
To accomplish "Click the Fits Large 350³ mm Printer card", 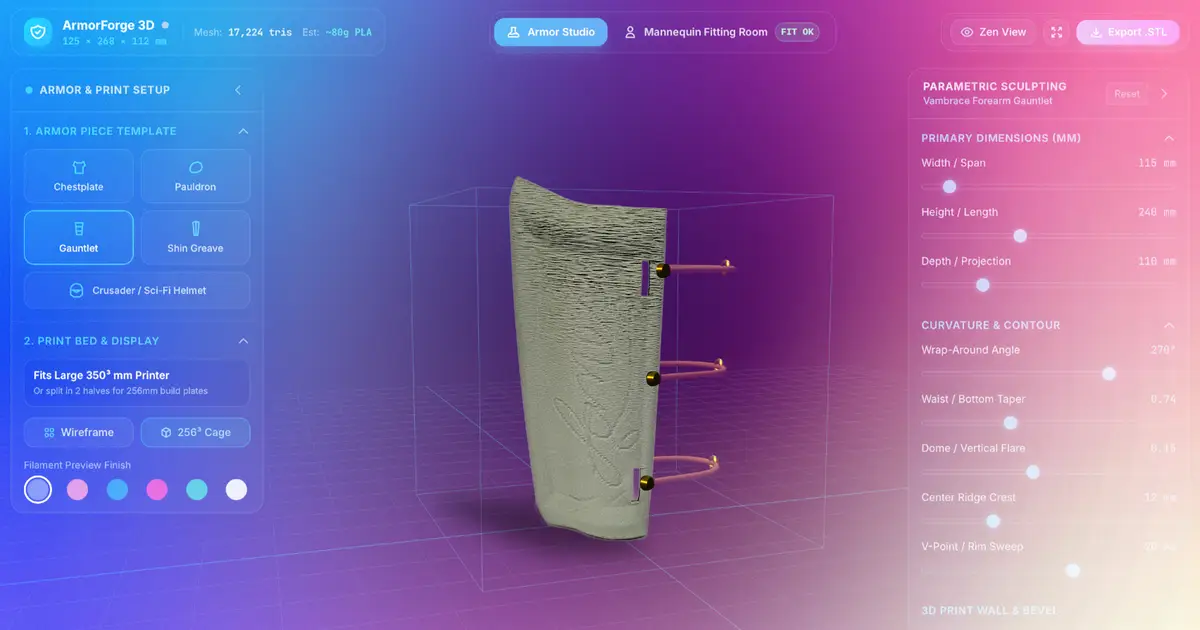I will tap(137, 383).
